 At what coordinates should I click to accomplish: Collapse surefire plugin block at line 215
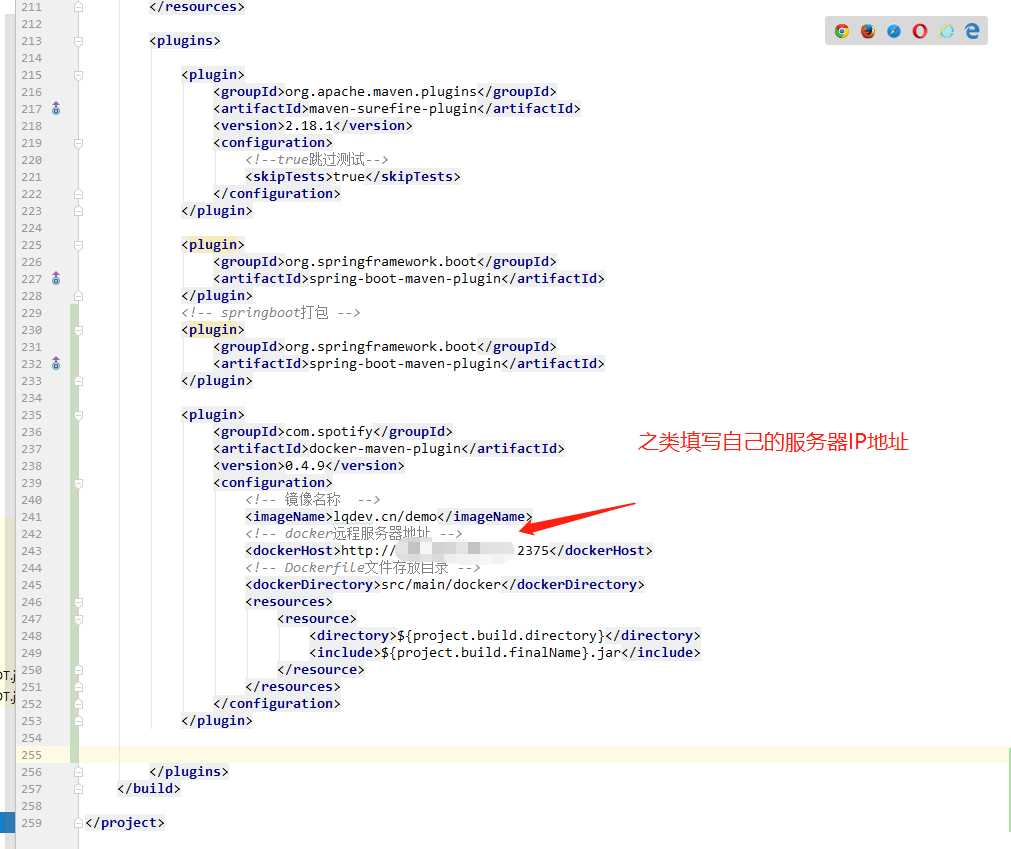point(78,75)
